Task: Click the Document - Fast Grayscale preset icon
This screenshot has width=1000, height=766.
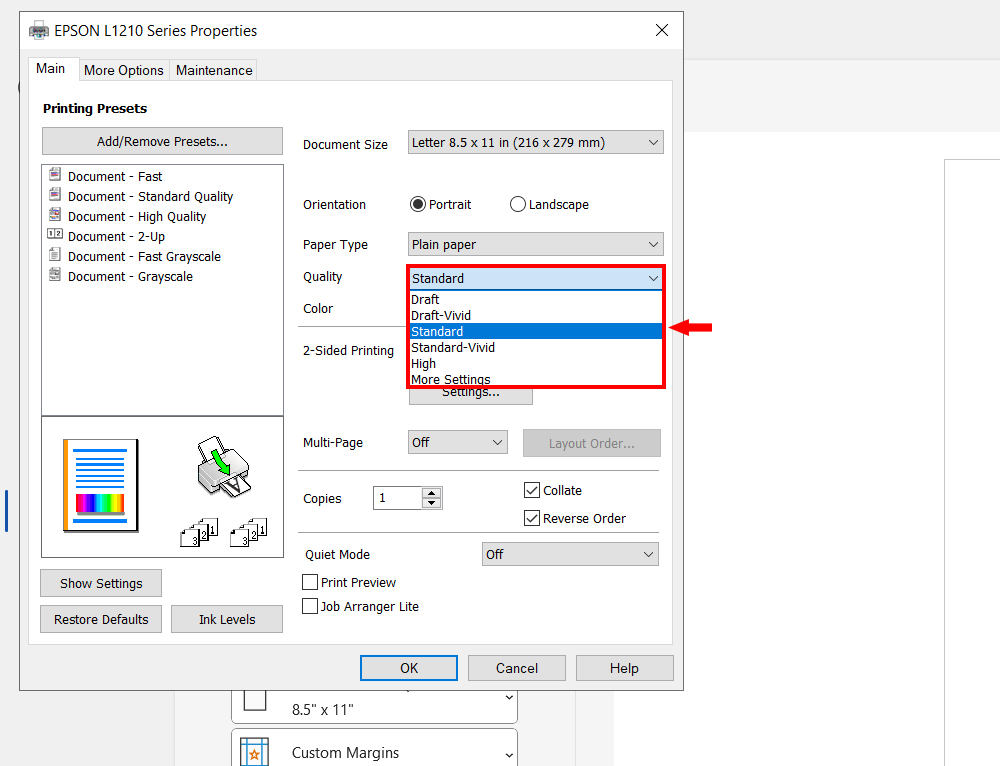Action: pos(55,255)
